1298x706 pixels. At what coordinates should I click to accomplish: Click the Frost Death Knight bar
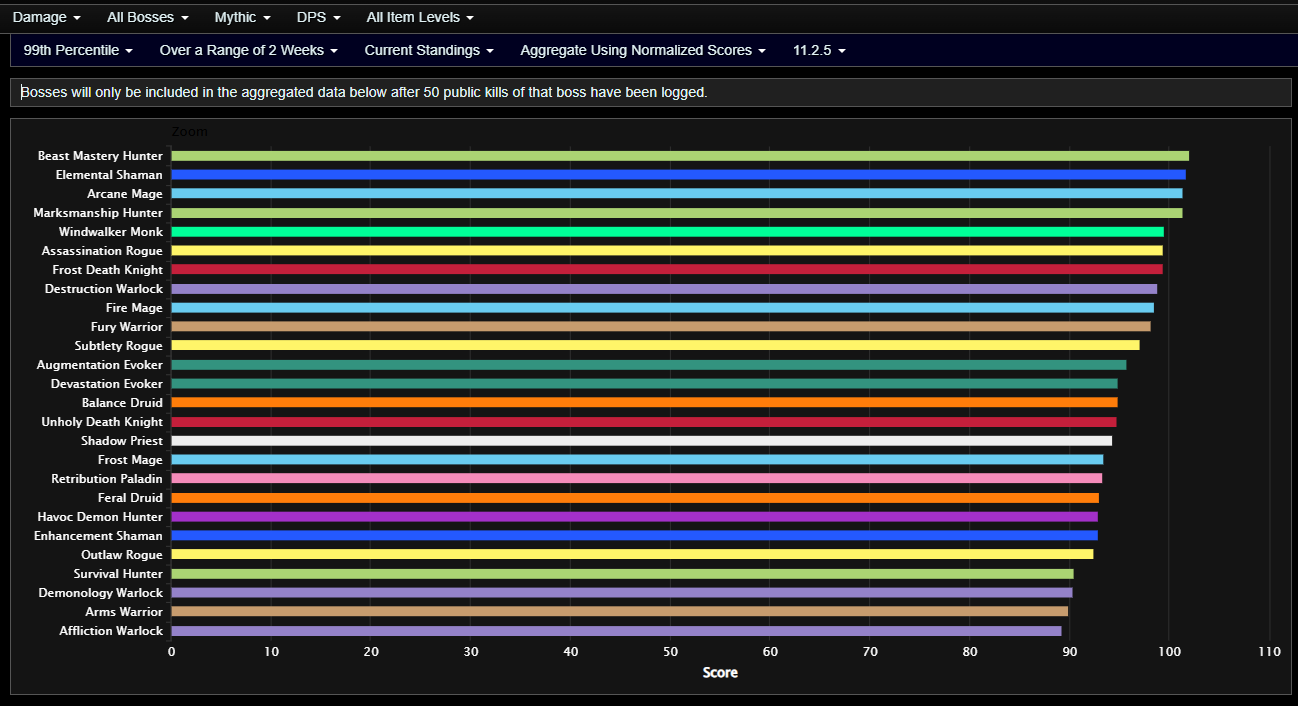[667, 270]
